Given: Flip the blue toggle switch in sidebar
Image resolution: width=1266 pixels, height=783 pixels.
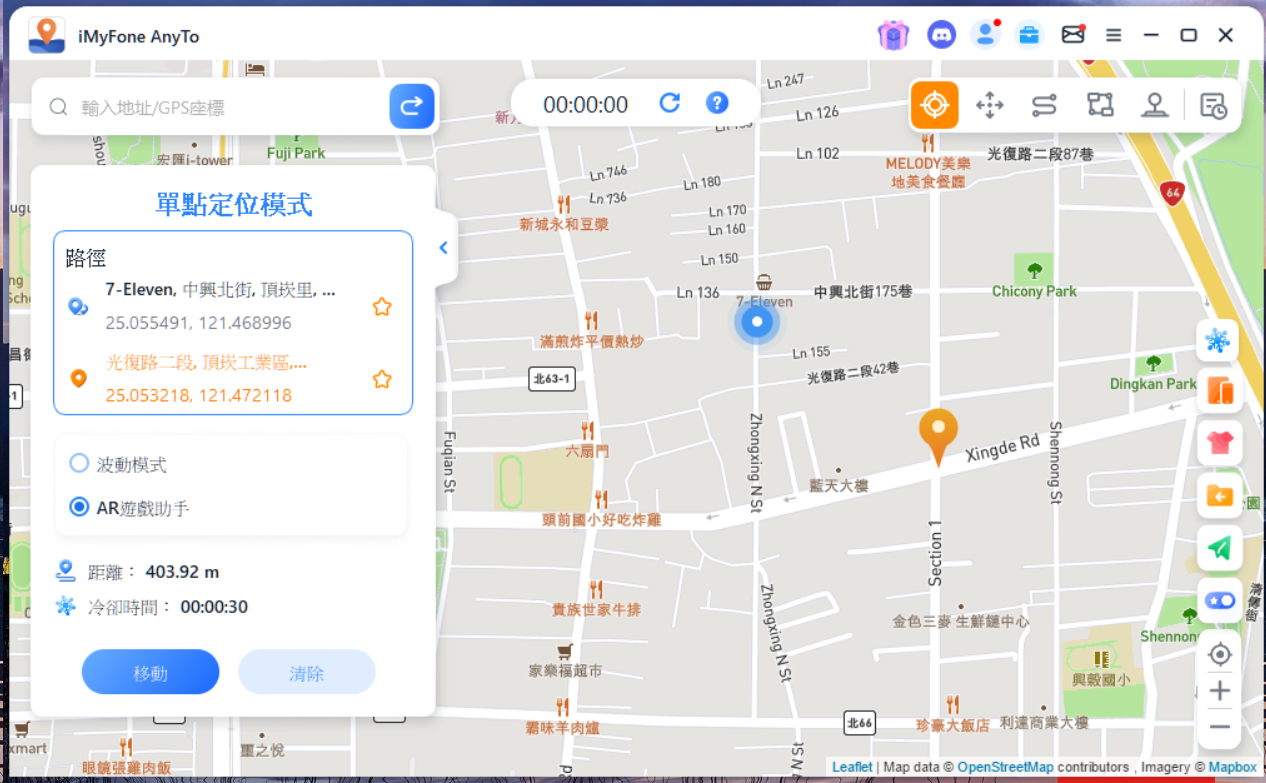Looking at the screenshot, I should coord(1219,600).
